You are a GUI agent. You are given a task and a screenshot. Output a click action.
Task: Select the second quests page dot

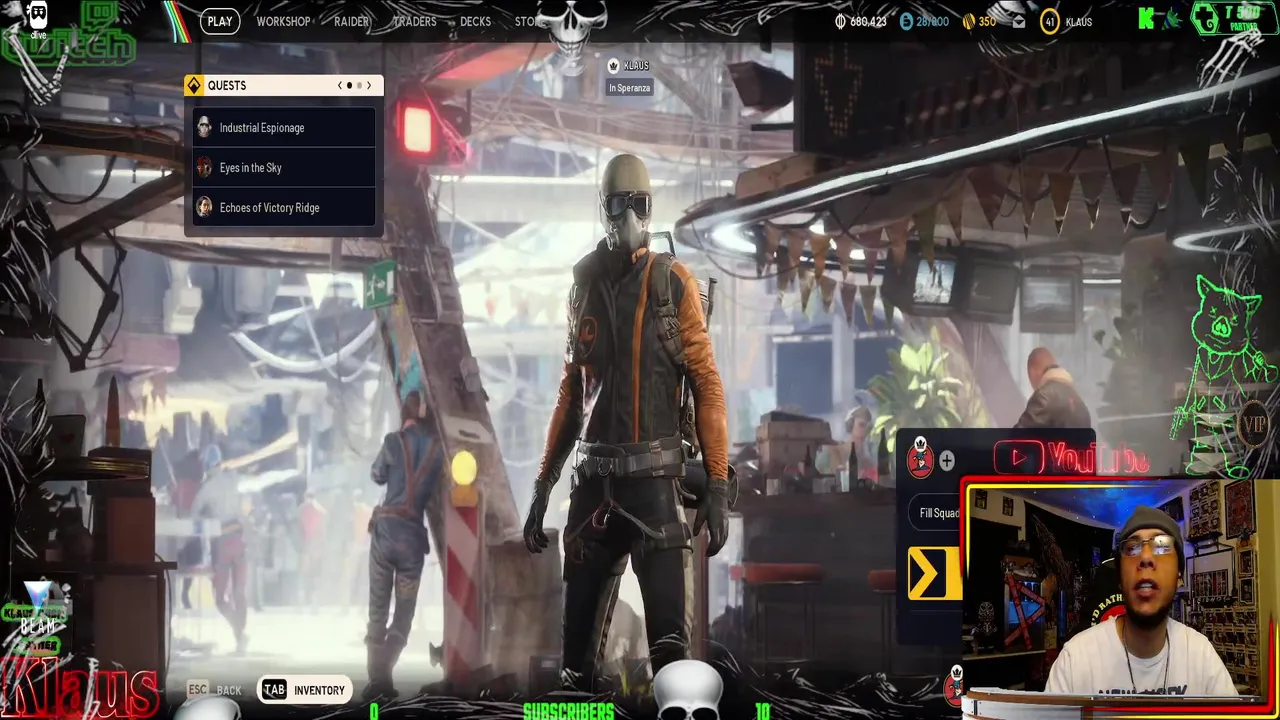358,86
